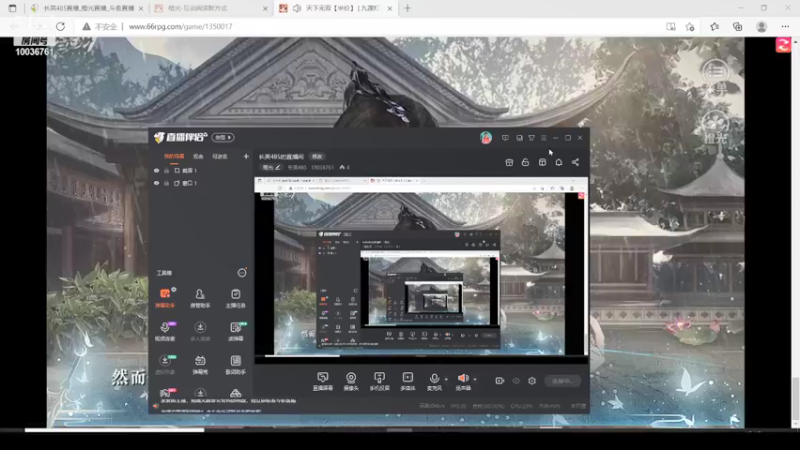Open the gift box icon above the preview
Viewport: 800px width, 450px height.
509,162
